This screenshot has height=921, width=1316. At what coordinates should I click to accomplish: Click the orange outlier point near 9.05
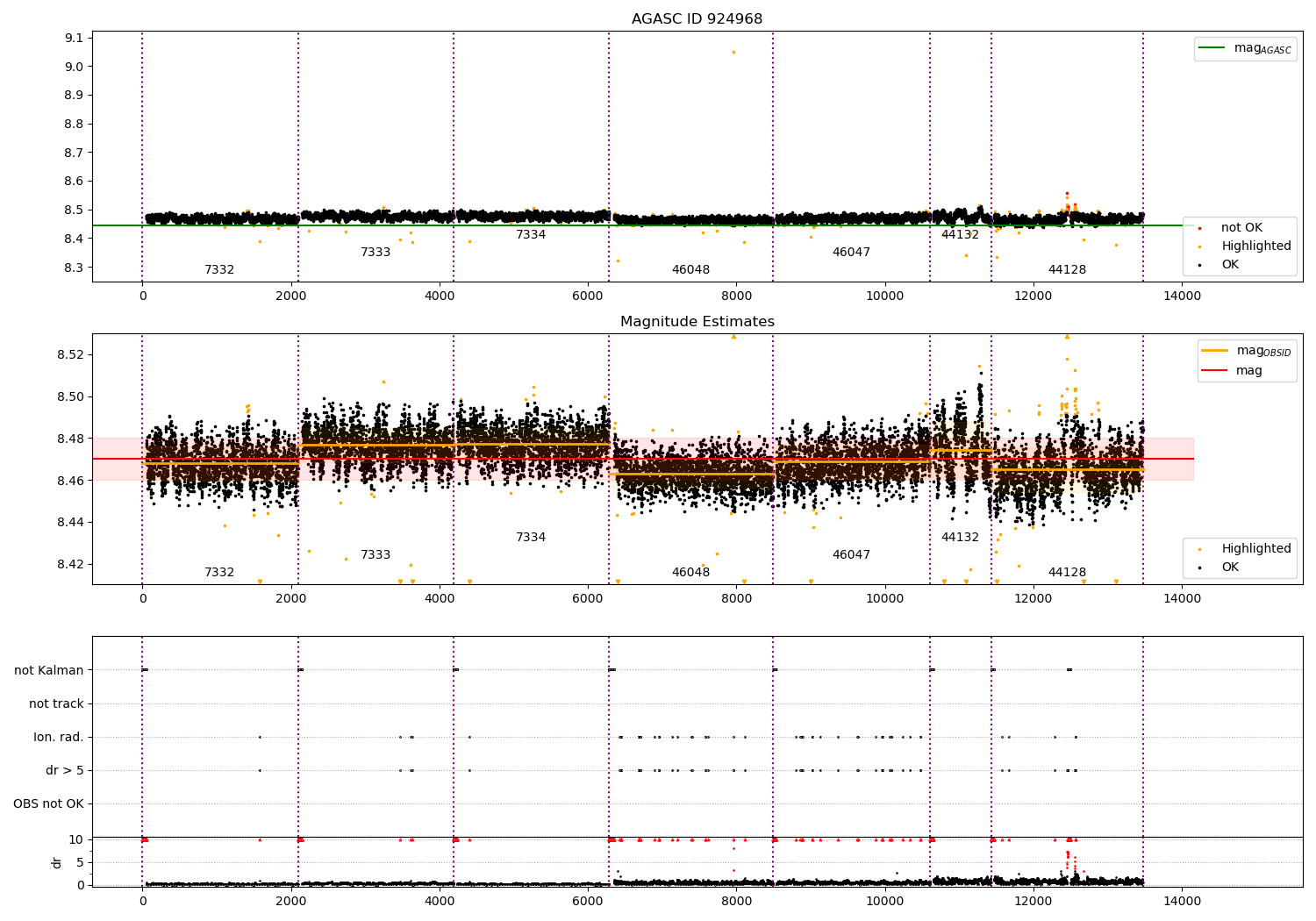[x=733, y=52]
